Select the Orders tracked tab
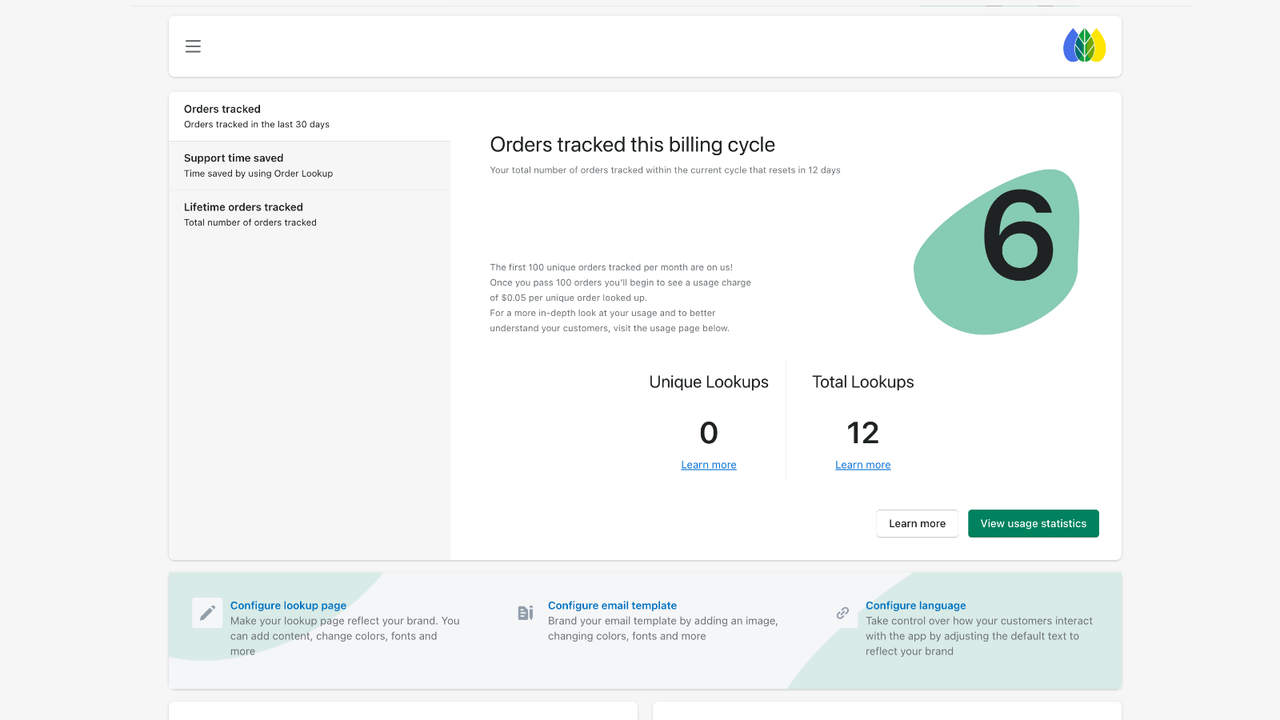 310,117
